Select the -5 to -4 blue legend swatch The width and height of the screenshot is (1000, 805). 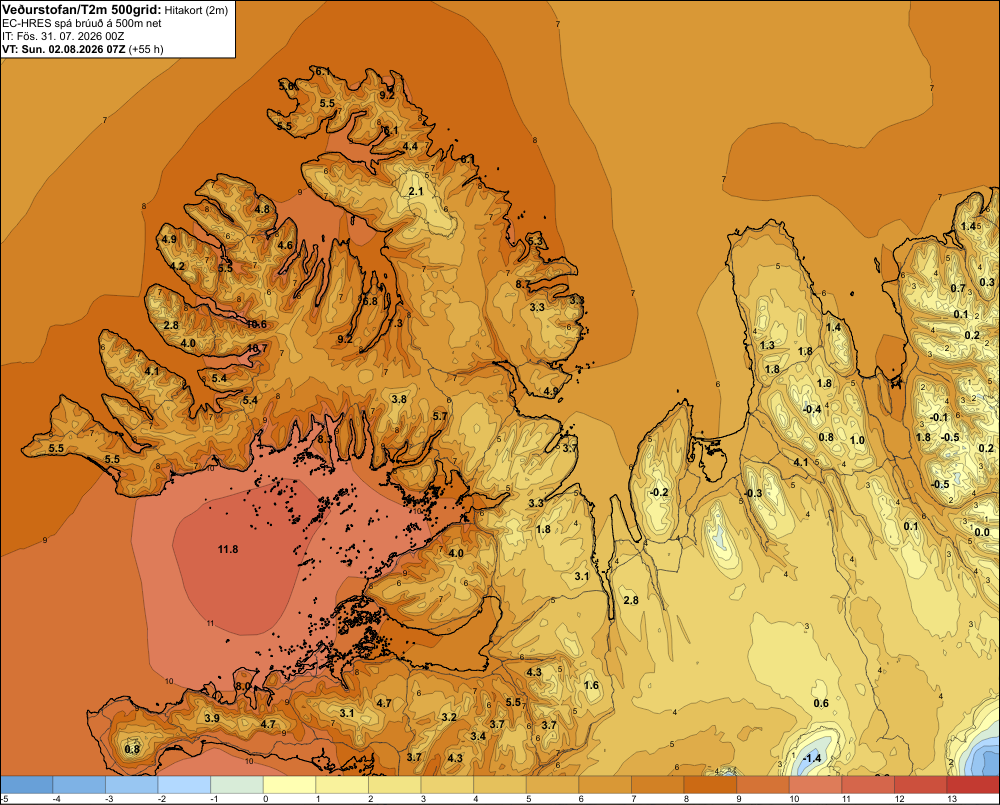tap(27, 785)
